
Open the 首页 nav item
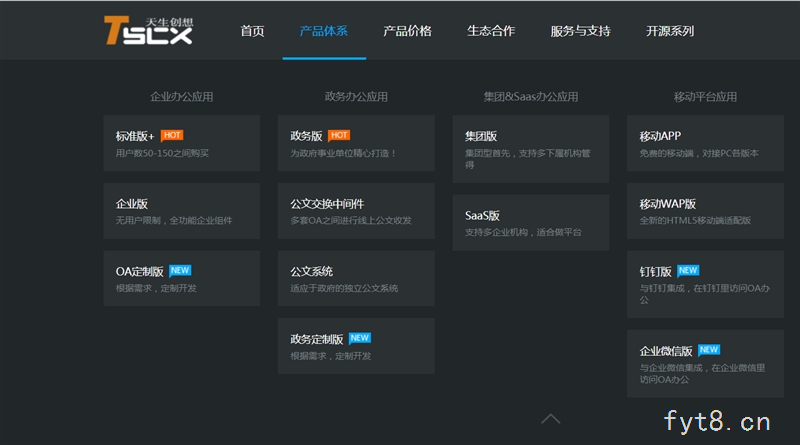click(252, 31)
